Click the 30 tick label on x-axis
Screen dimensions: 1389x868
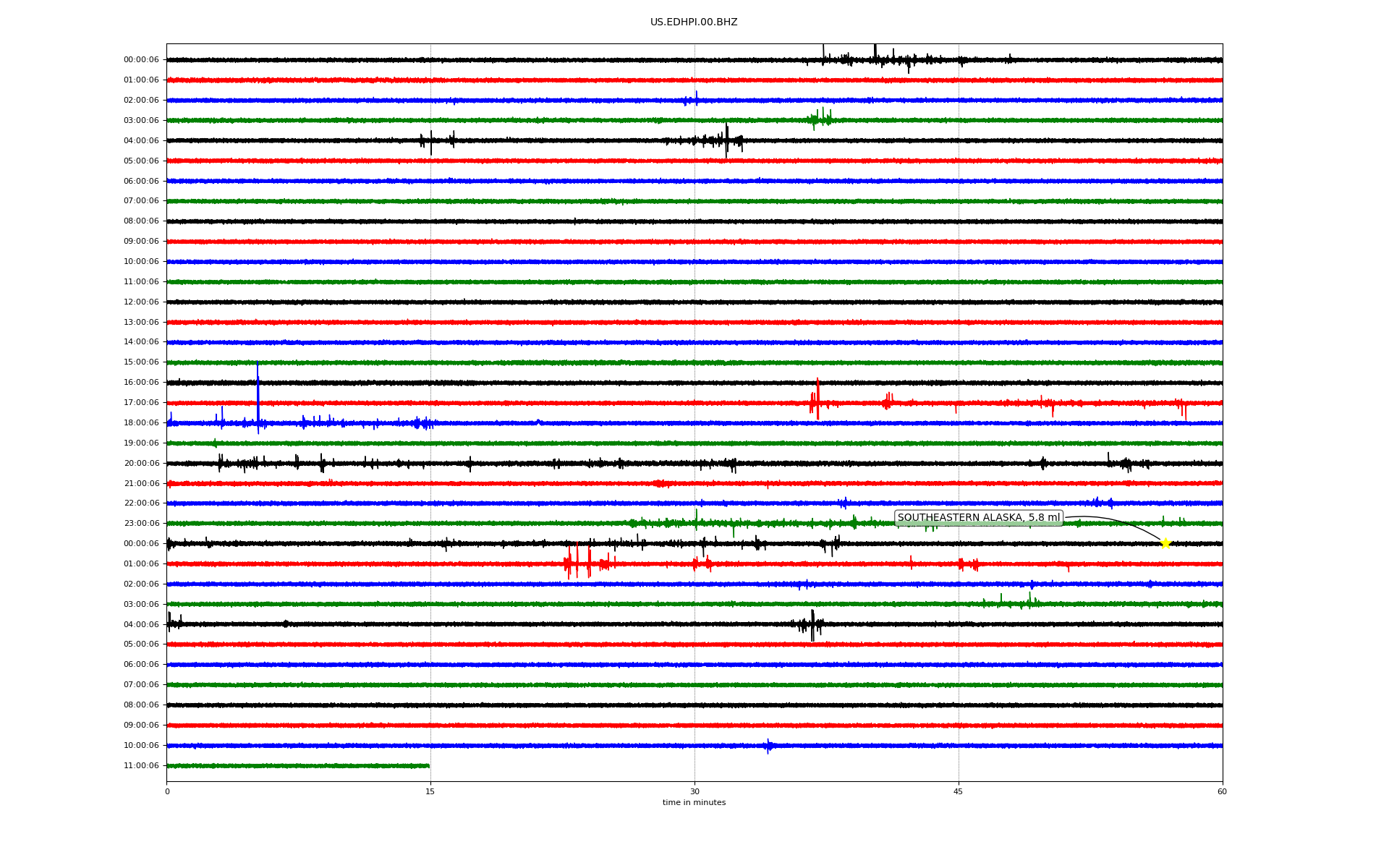tap(694, 791)
